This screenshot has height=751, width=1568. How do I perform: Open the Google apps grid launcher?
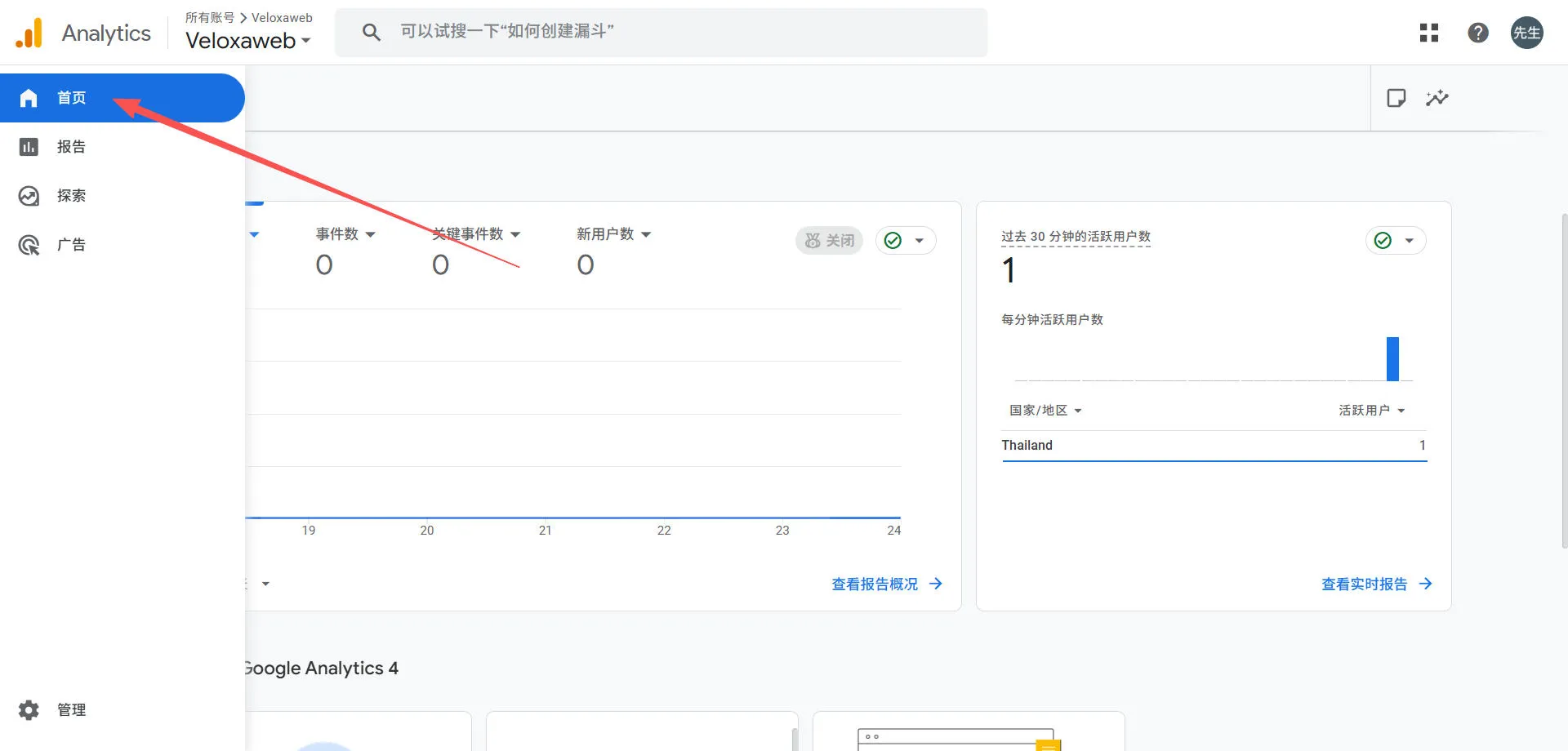tap(1428, 33)
